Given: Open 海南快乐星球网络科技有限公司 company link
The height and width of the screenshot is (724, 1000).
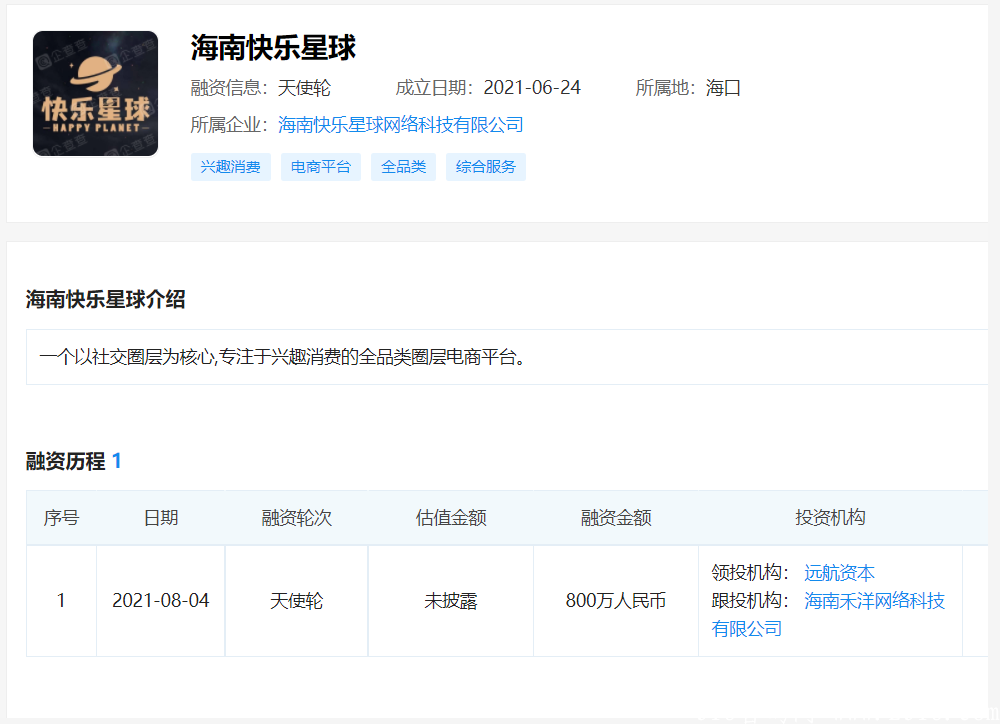Looking at the screenshot, I should click(401, 125).
